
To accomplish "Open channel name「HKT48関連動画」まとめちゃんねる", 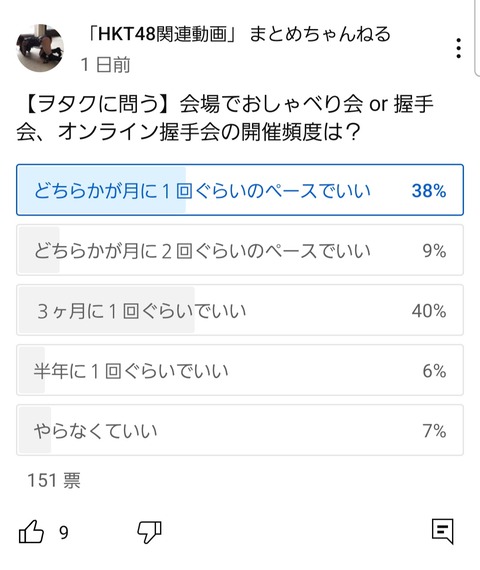I will tap(239, 34).
